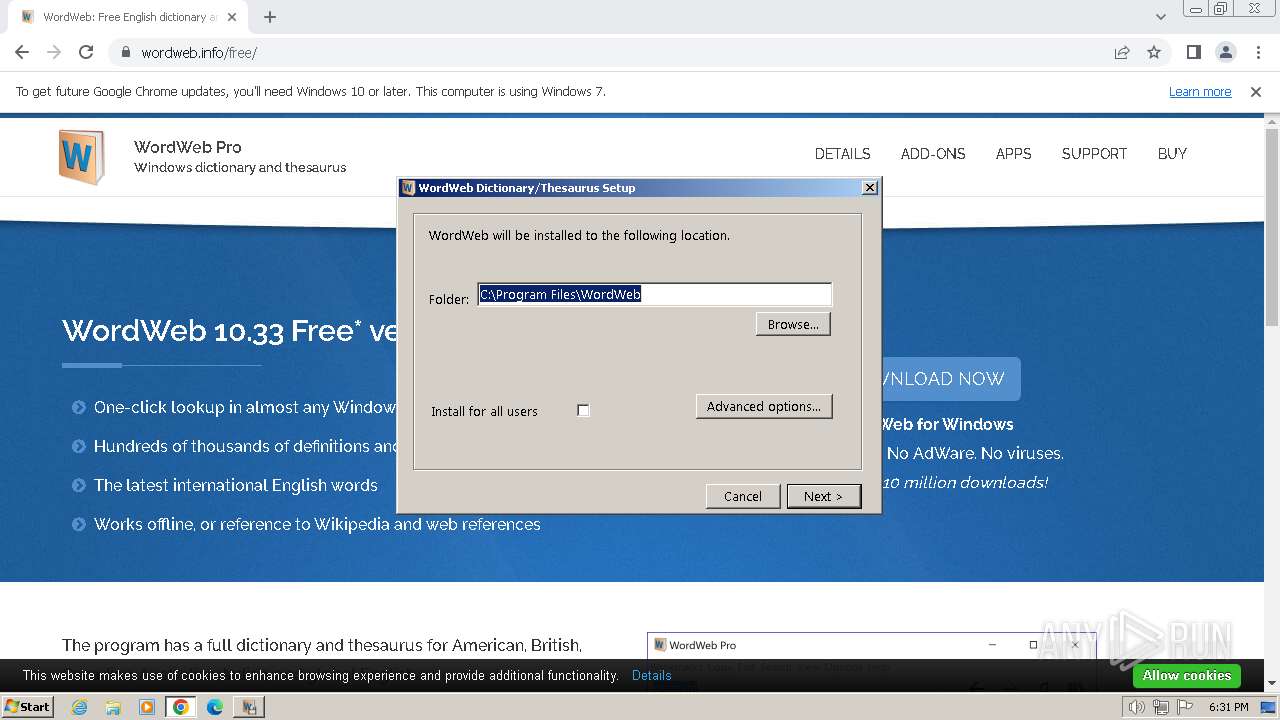The width and height of the screenshot is (1280, 720).
Task: Click the system tray volume icon
Action: (1136, 707)
